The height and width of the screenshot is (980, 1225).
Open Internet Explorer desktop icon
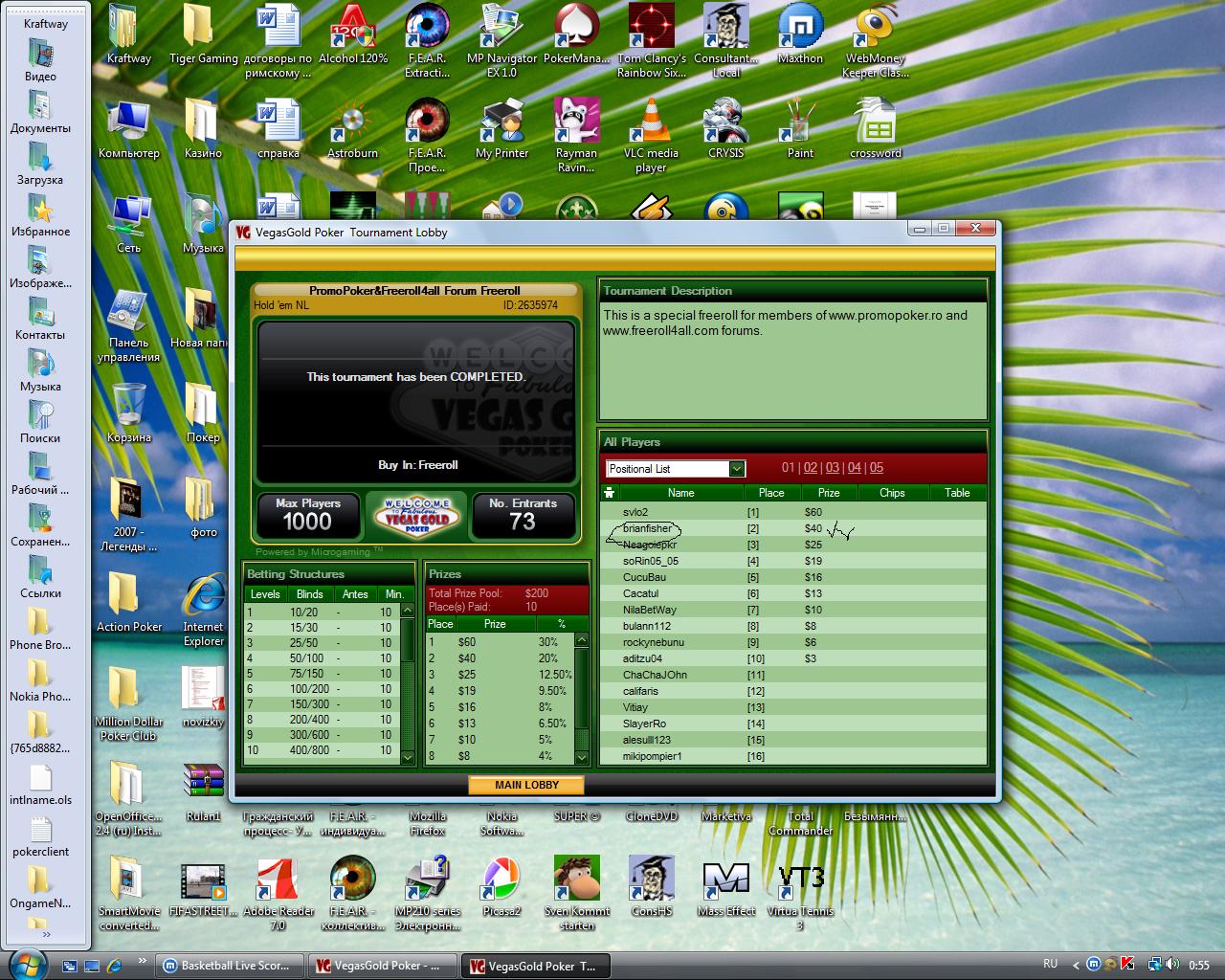[203, 598]
